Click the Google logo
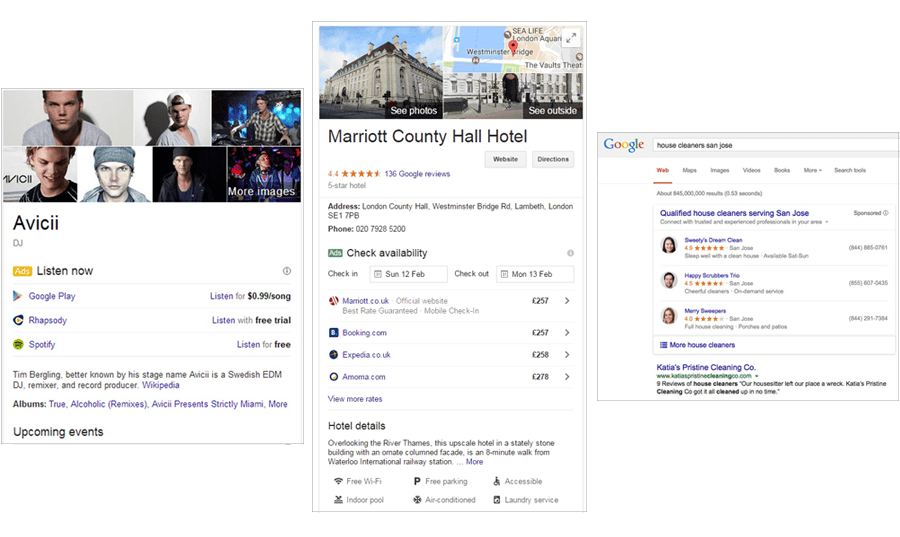The height and width of the screenshot is (537, 900). point(624,145)
